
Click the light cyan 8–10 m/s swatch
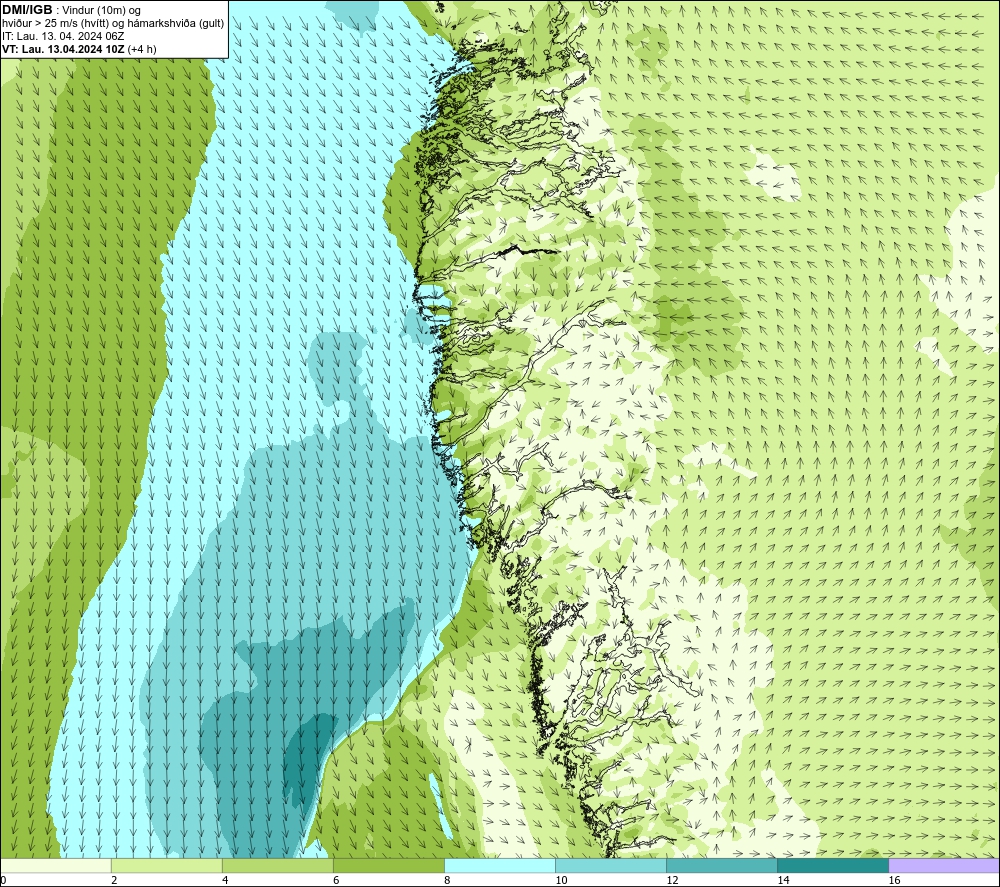click(499, 866)
